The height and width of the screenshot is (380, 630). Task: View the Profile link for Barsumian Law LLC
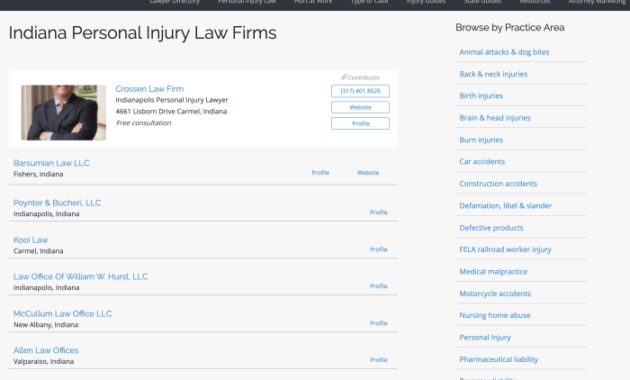(x=320, y=172)
